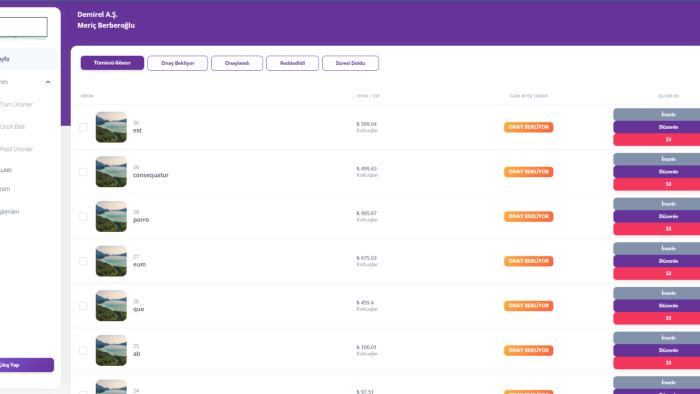
Task: Open Tüm Ürünler in sidebar
Action: tap(17, 104)
